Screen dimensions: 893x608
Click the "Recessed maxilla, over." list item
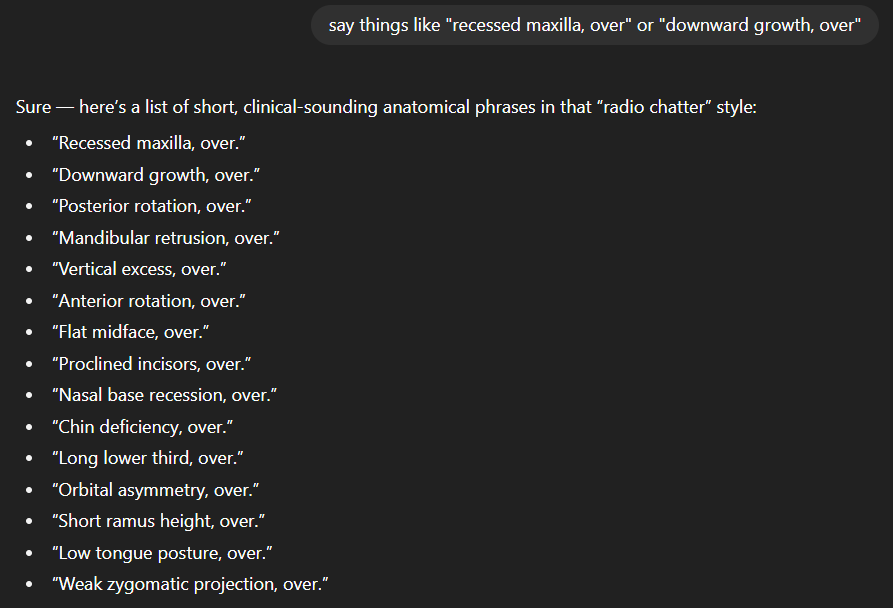(149, 143)
